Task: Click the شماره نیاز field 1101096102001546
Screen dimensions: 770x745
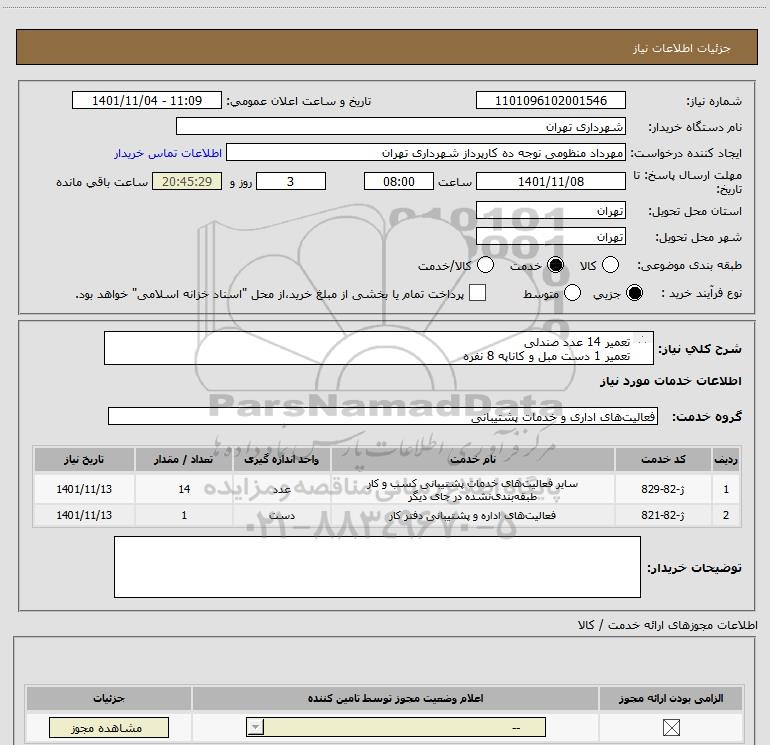Action: 550,100
